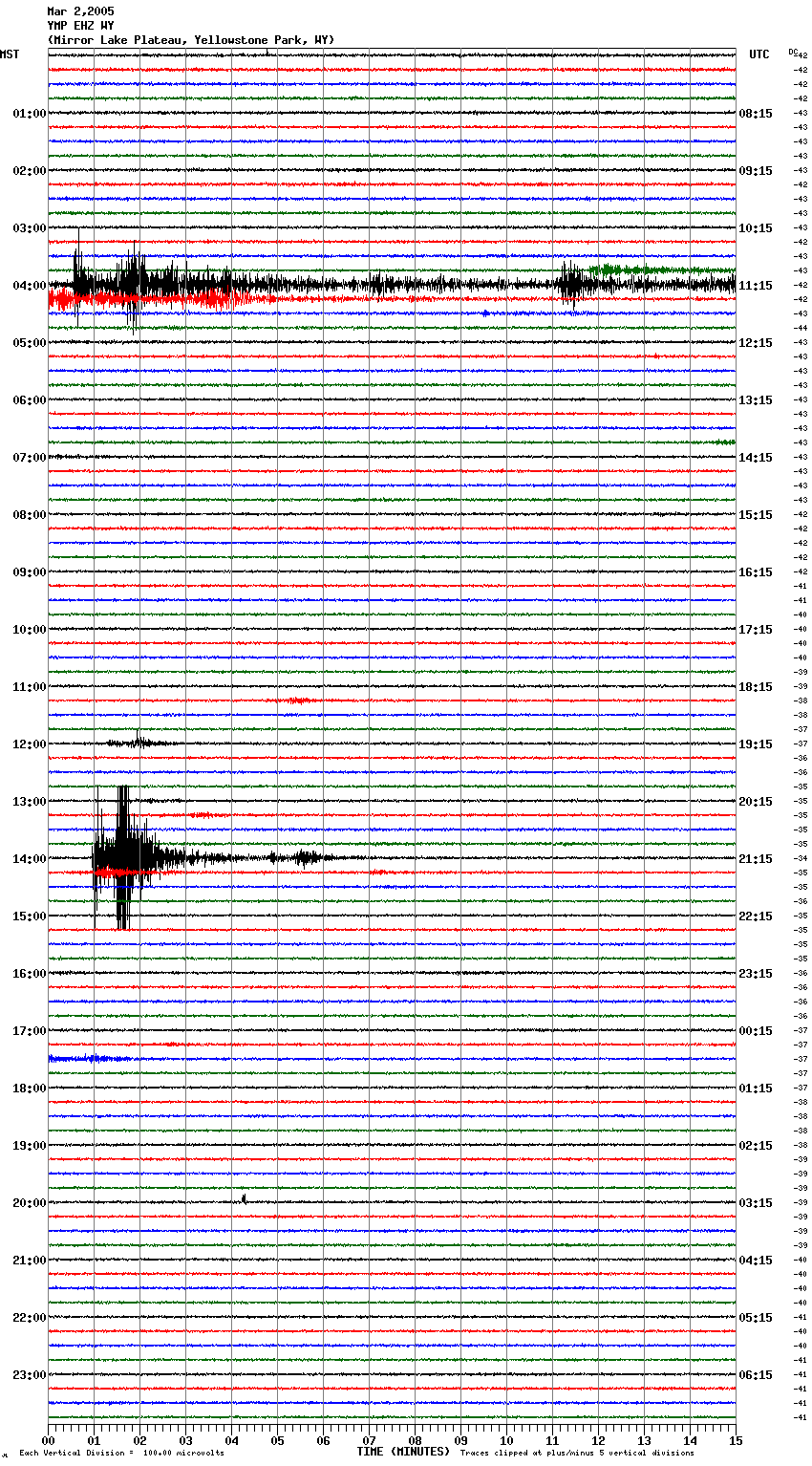Click the 'Each Vertical Division = 100.00 microvolts' note
The height and width of the screenshot is (1466, 812).
coord(121,1454)
